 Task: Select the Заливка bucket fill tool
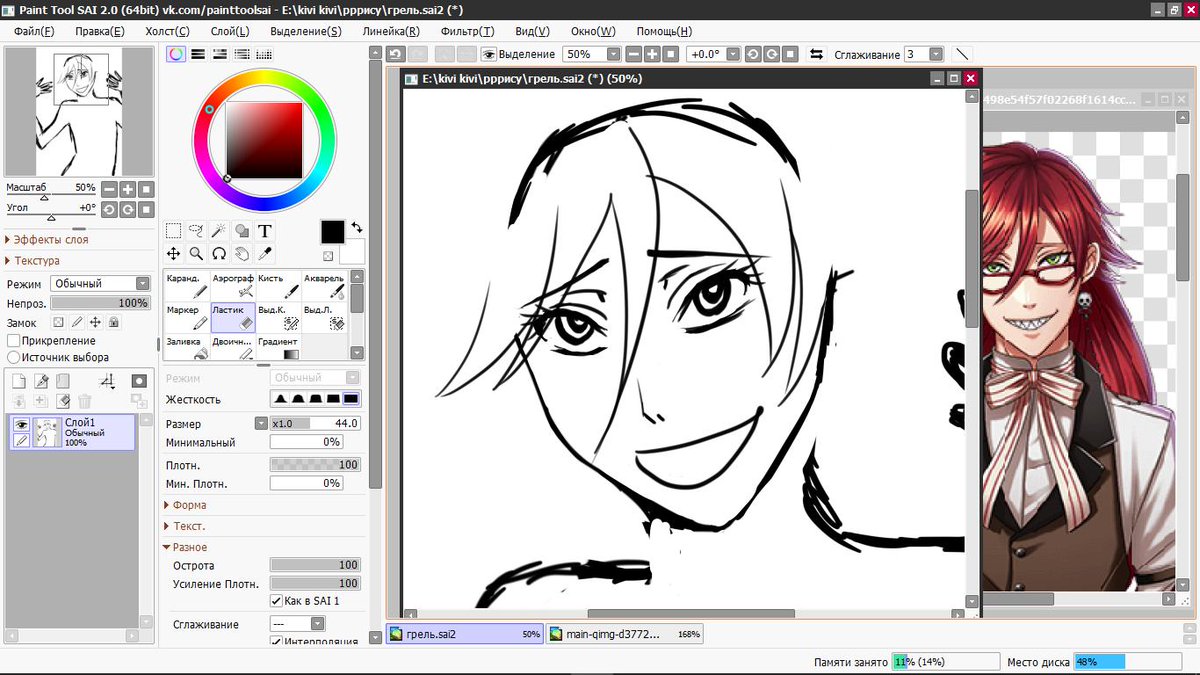pos(186,347)
